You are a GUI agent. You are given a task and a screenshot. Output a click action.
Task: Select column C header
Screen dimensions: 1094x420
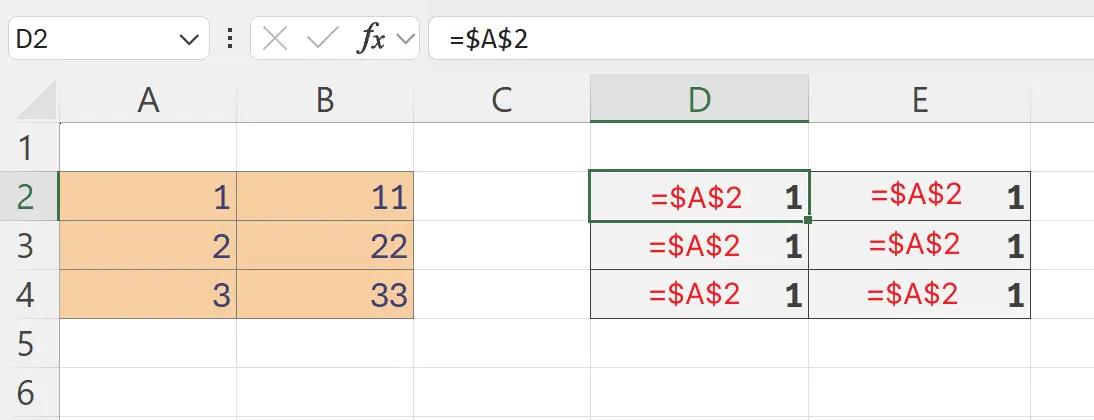pos(501,100)
